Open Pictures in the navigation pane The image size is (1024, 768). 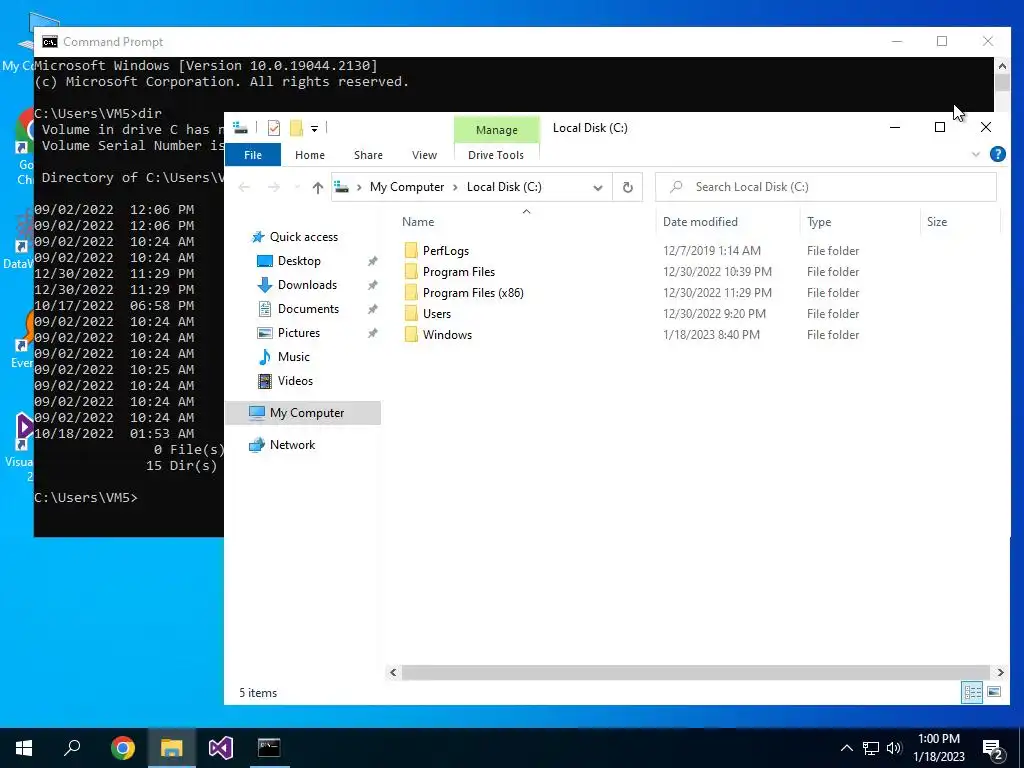tap(298, 333)
